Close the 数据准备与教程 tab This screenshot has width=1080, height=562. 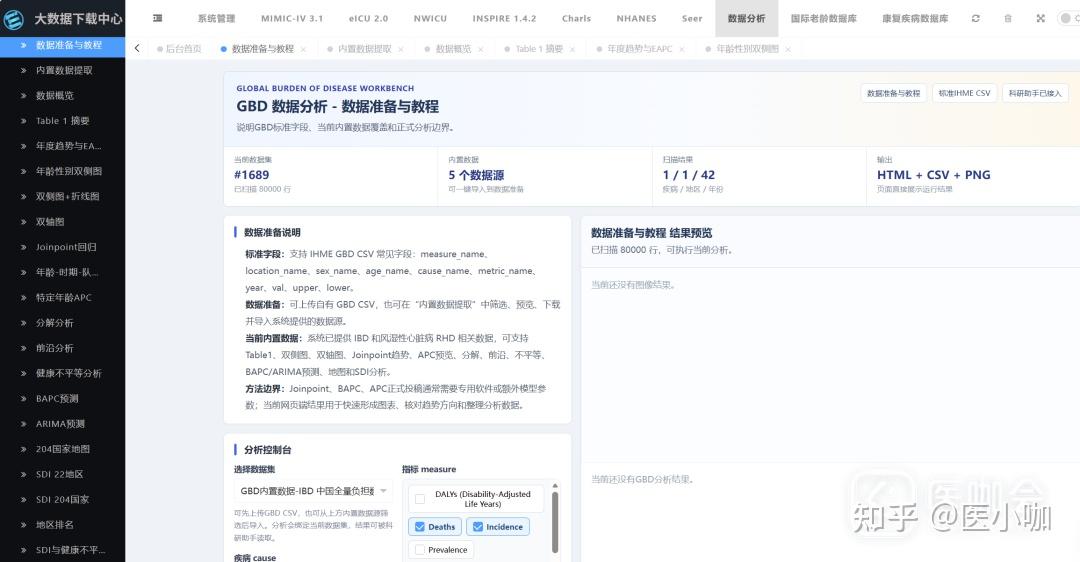(303, 49)
